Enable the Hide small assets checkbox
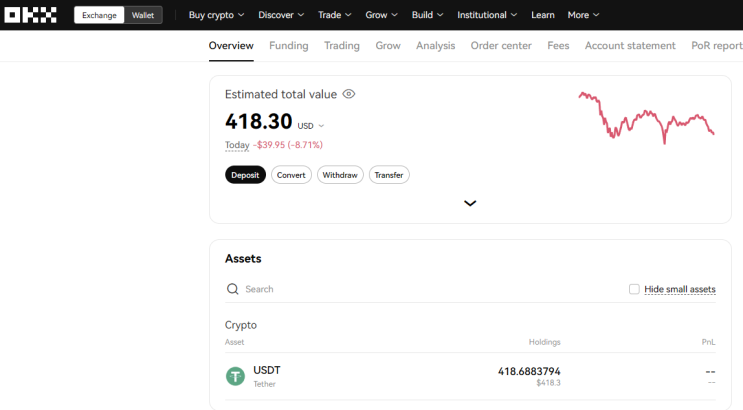743x410 pixels. pos(634,289)
